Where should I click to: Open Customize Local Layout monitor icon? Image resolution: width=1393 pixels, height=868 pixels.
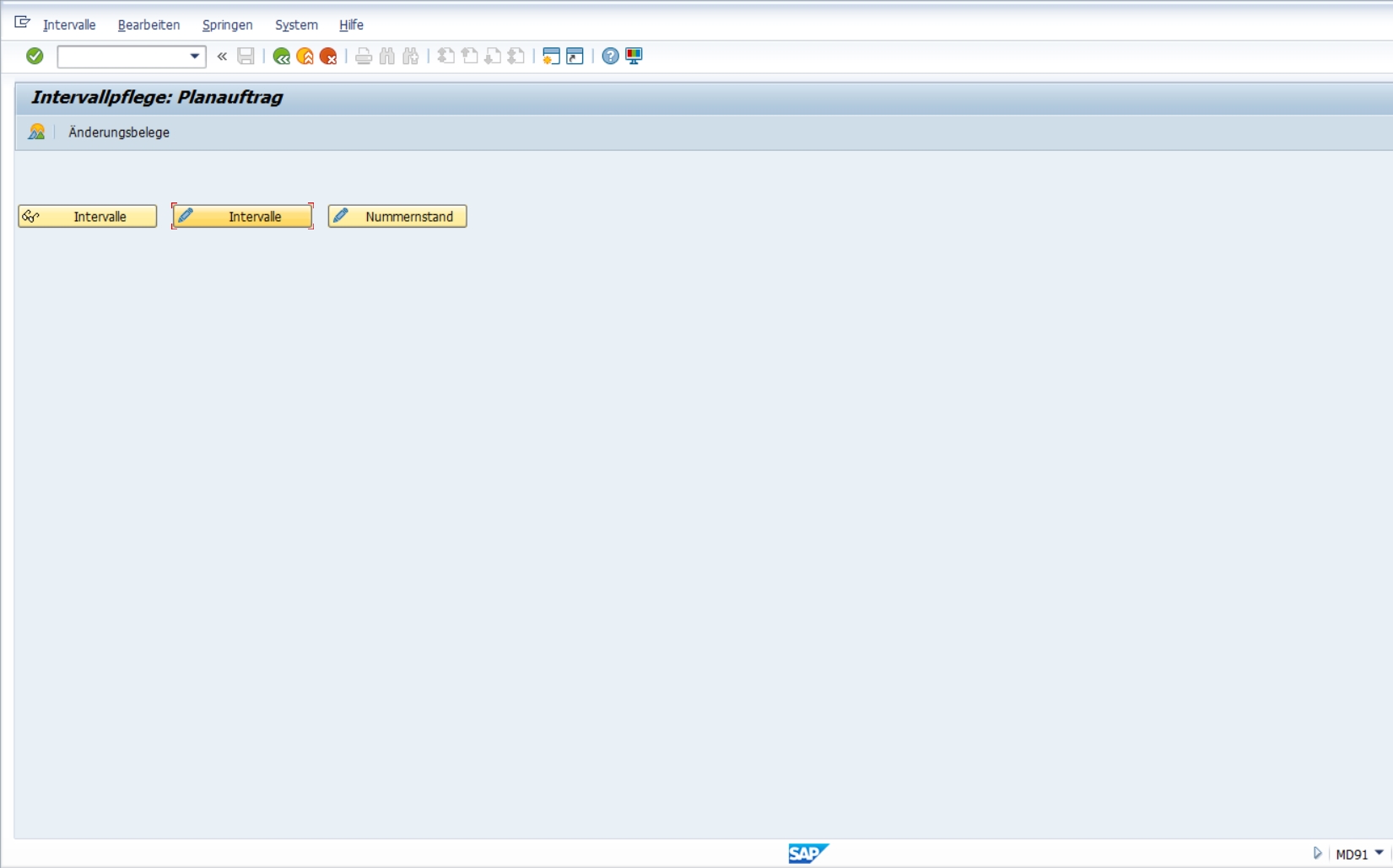[x=634, y=57]
